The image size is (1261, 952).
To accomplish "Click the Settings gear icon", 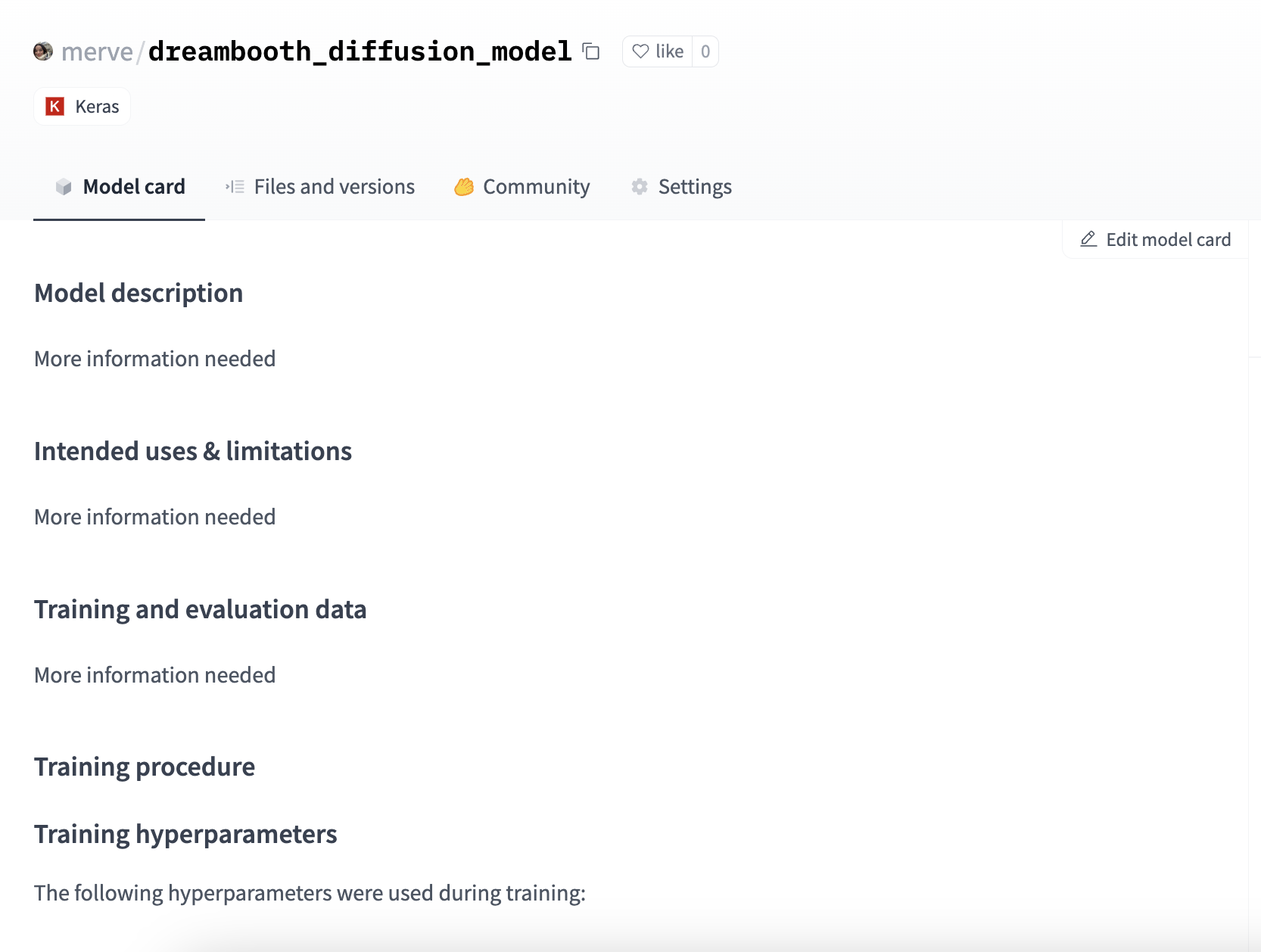I will click(x=640, y=187).
